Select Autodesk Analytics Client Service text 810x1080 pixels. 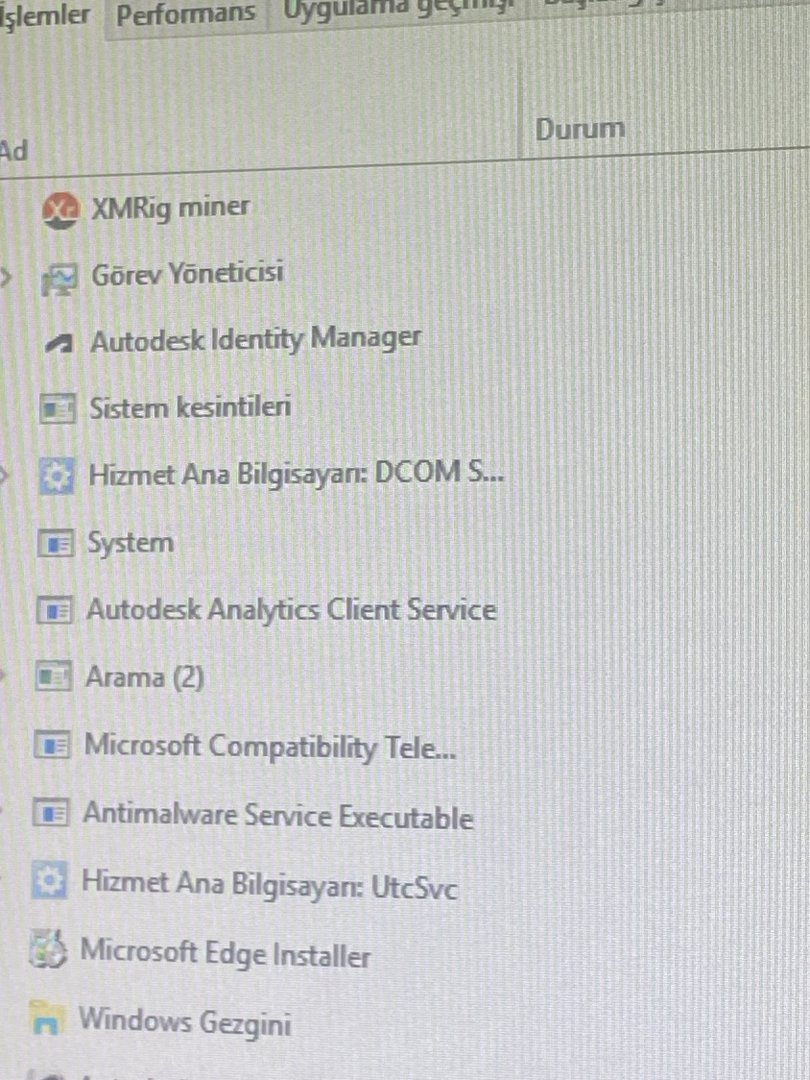(291, 610)
